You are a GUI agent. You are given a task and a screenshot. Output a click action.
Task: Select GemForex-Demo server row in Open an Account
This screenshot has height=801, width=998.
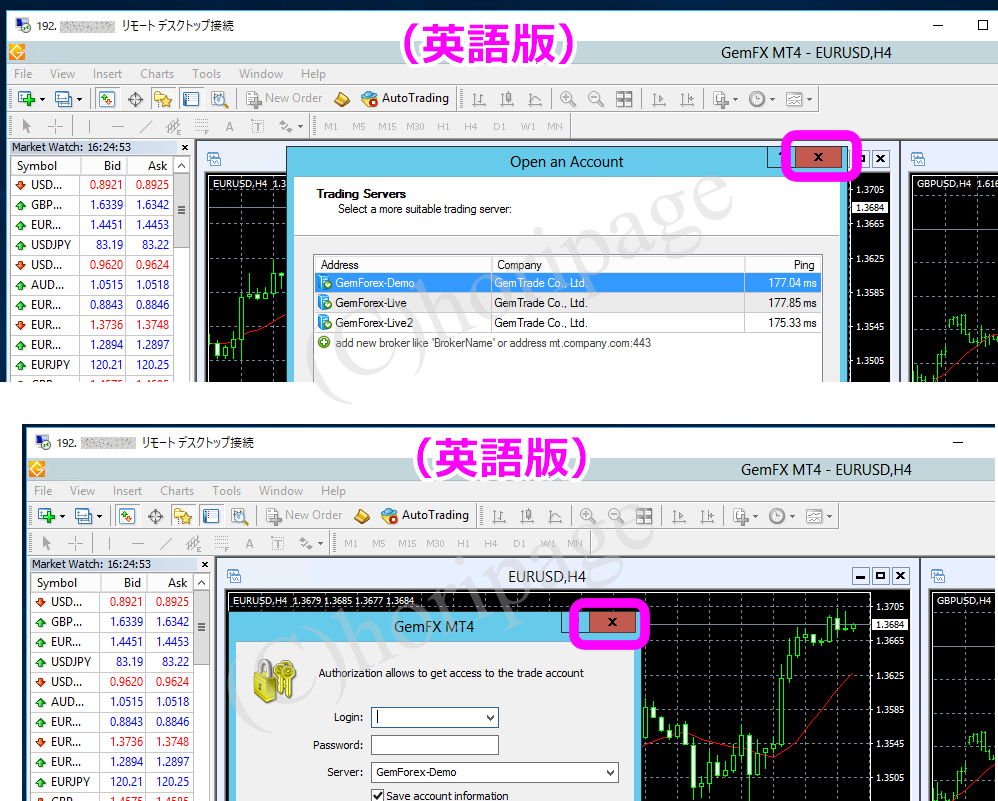point(568,283)
